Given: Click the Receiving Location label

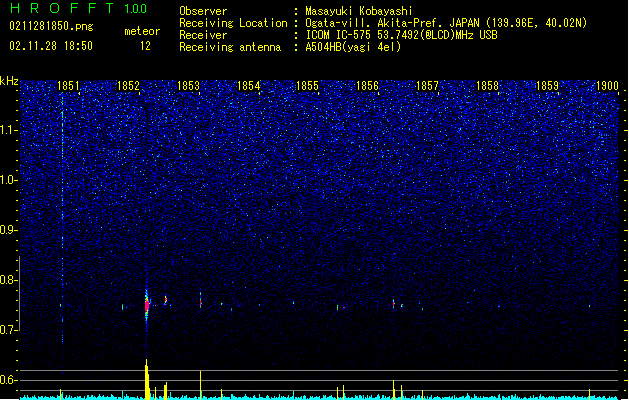Looking at the screenshot, I should pos(233,23).
